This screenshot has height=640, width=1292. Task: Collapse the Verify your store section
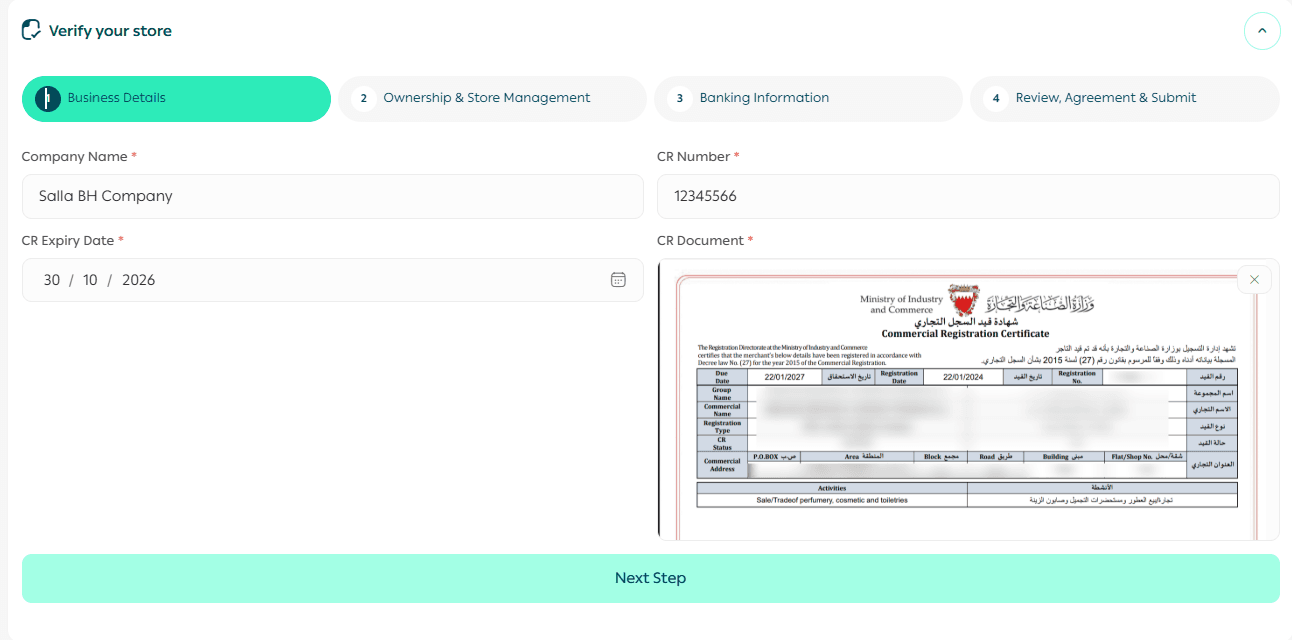pyautogui.click(x=1262, y=31)
